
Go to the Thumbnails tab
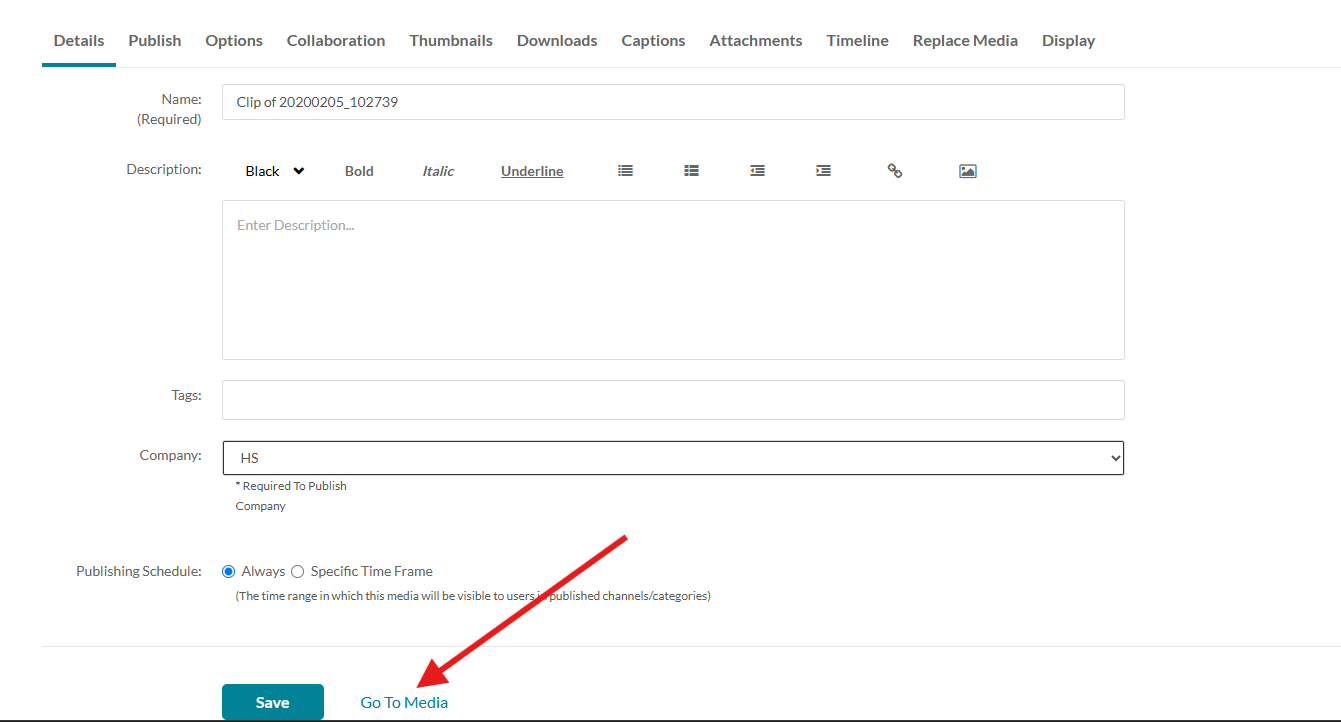[x=451, y=41]
